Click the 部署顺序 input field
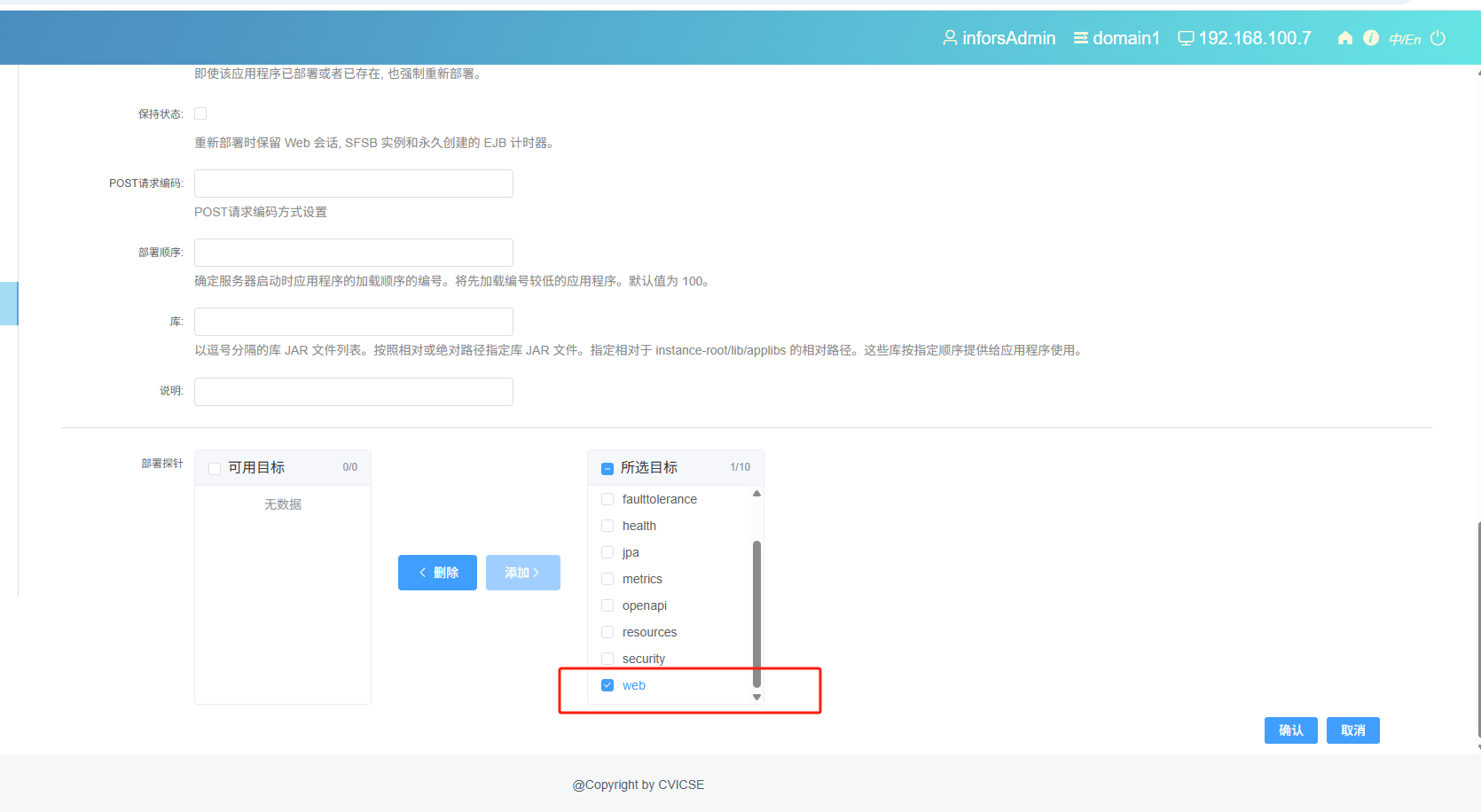The height and width of the screenshot is (812, 1481). [353, 253]
